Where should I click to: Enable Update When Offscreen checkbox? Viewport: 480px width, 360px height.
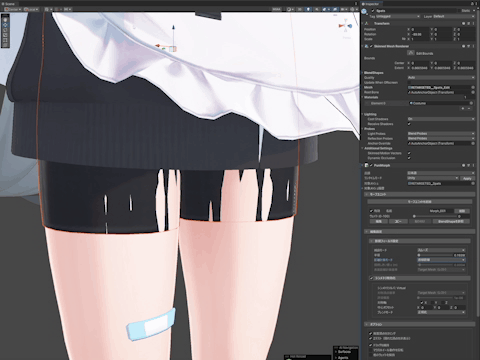click(x=409, y=82)
